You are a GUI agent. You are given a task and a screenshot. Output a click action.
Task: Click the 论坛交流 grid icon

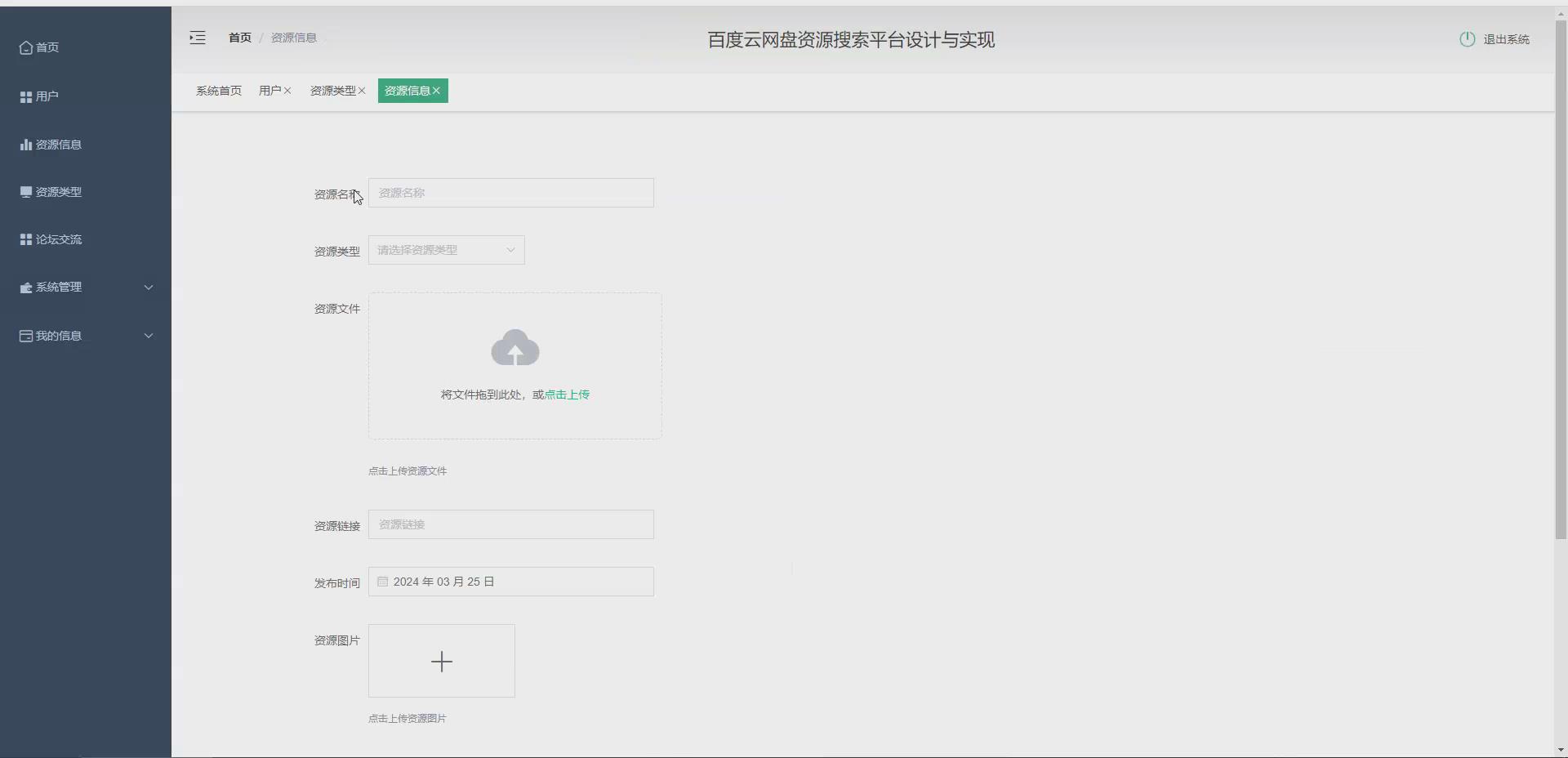point(24,239)
